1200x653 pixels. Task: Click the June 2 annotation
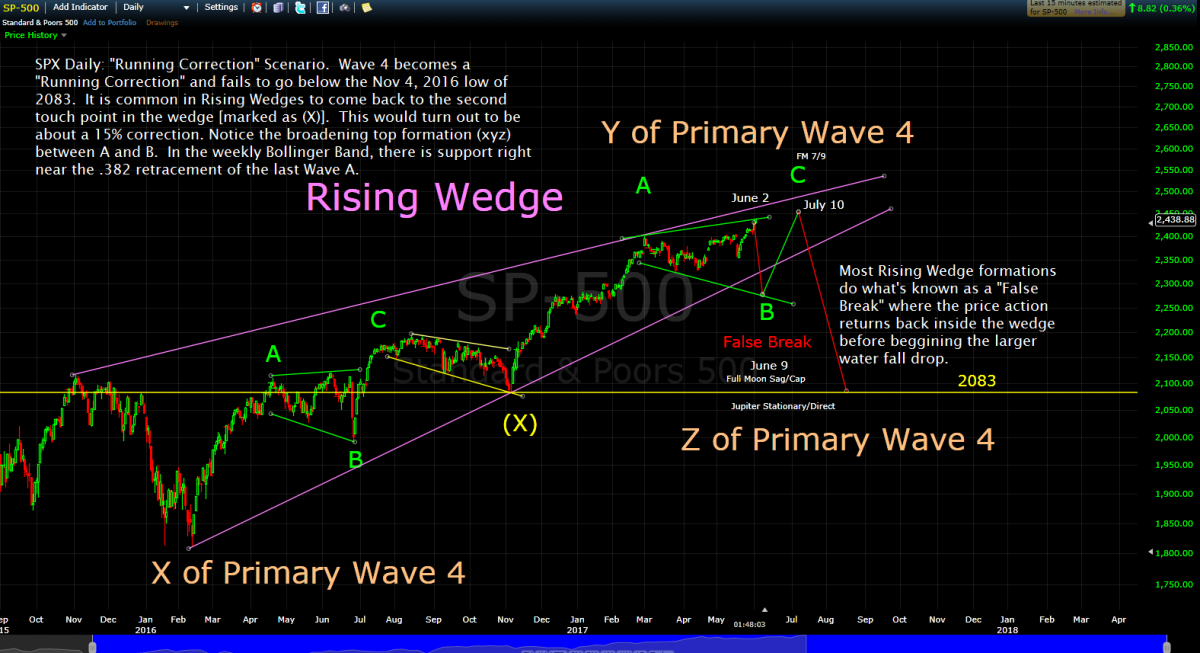[x=750, y=198]
